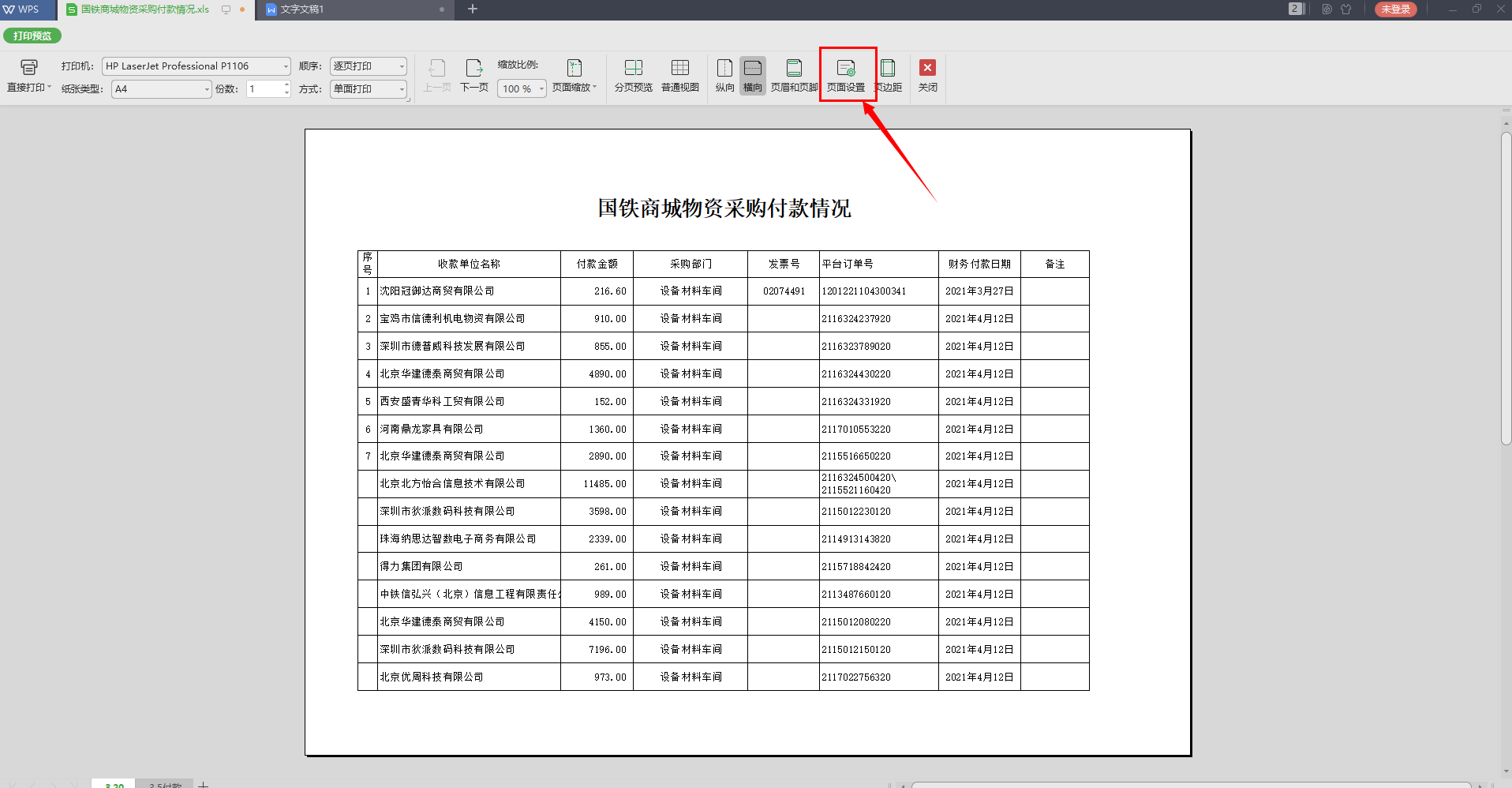Click the flame icon in title bar

click(1327, 9)
